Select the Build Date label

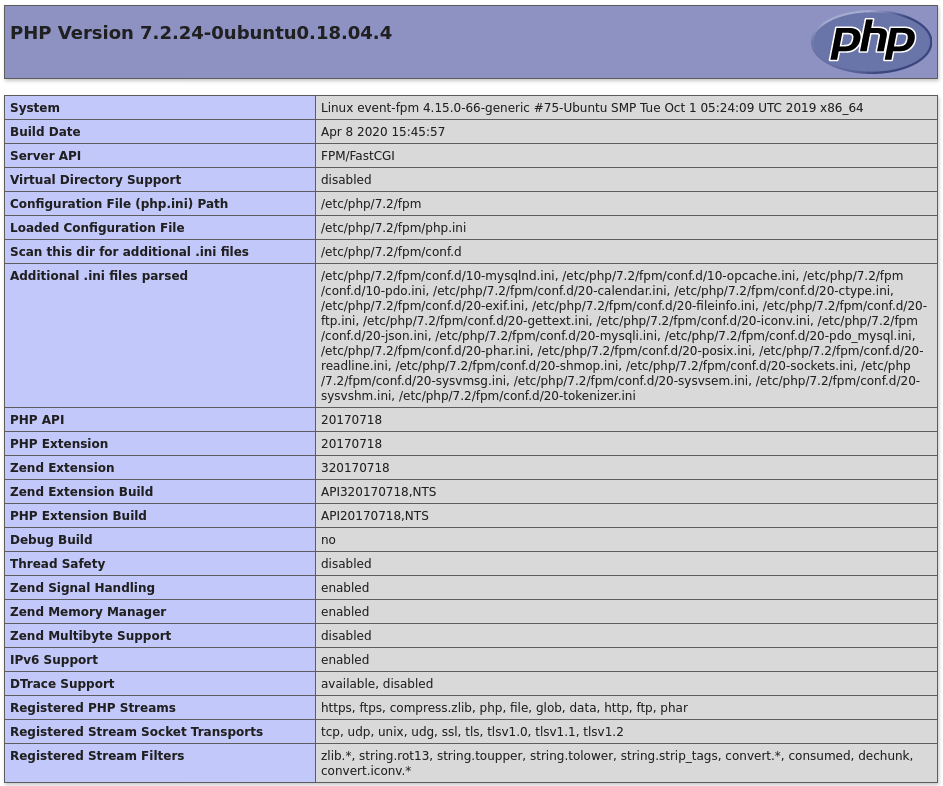click(x=45, y=132)
